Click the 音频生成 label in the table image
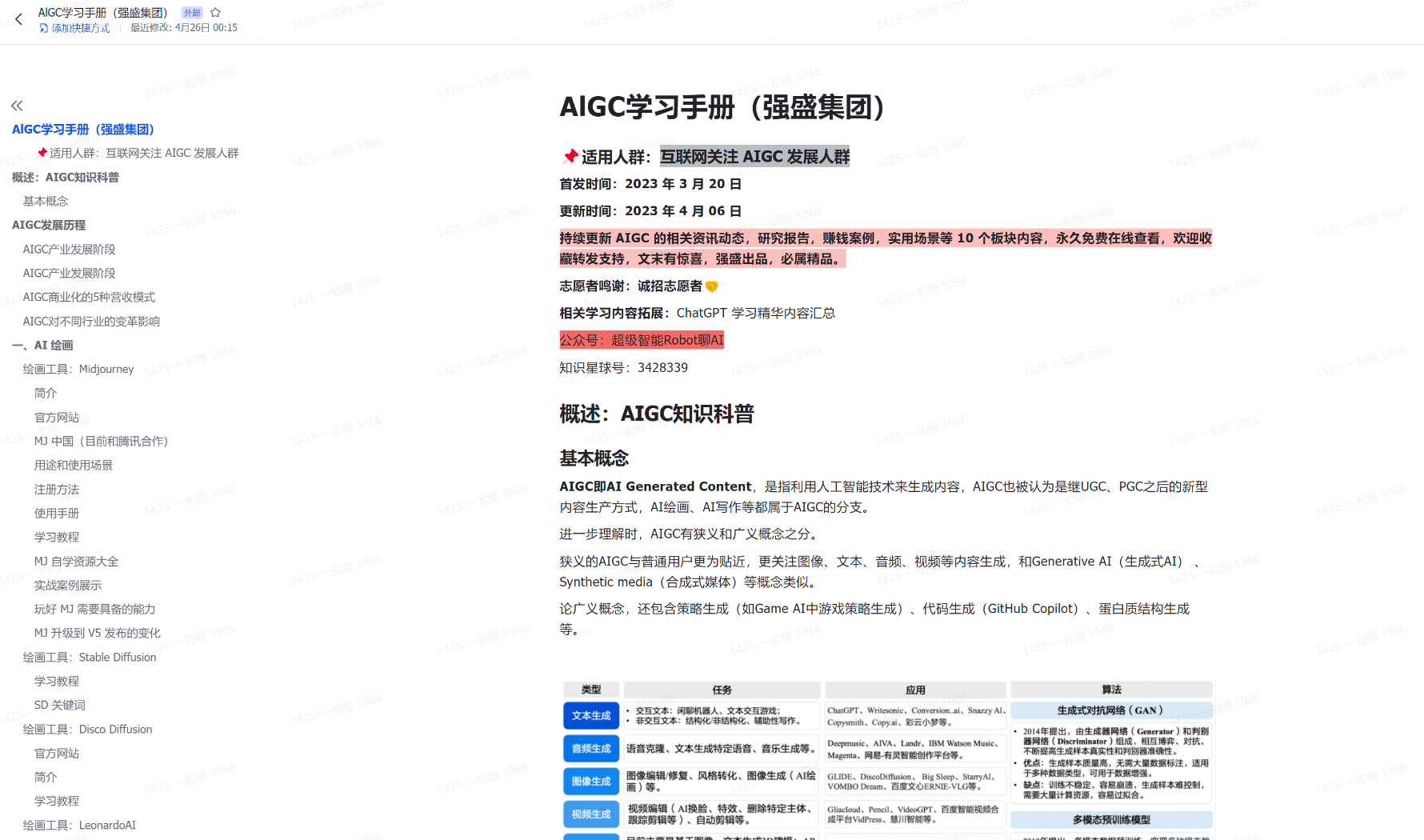This screenshot has height=840, width=1424. pyautogui.click(x=591, y=749)
